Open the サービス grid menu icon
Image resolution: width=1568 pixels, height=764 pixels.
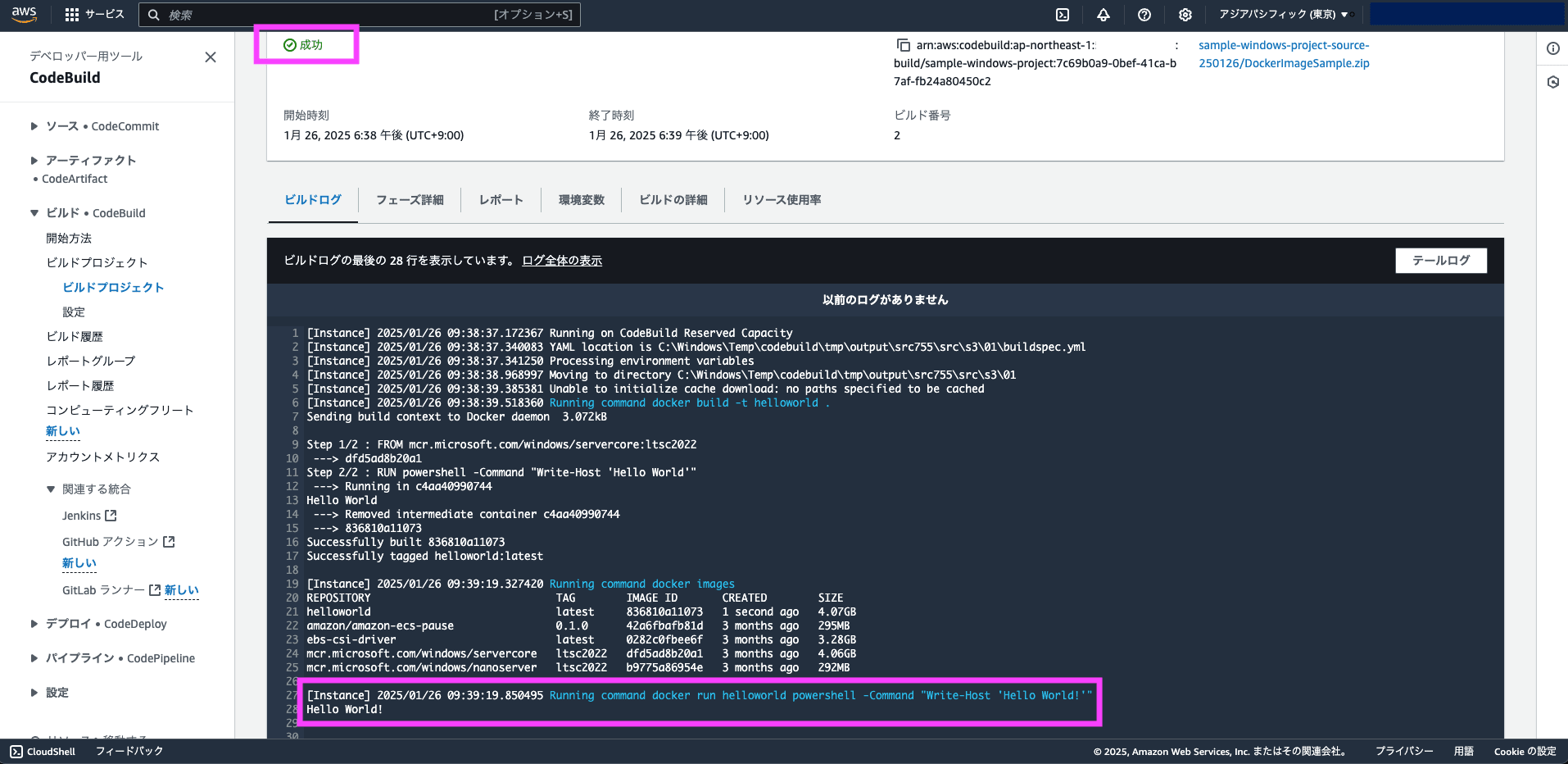point(72,15)
